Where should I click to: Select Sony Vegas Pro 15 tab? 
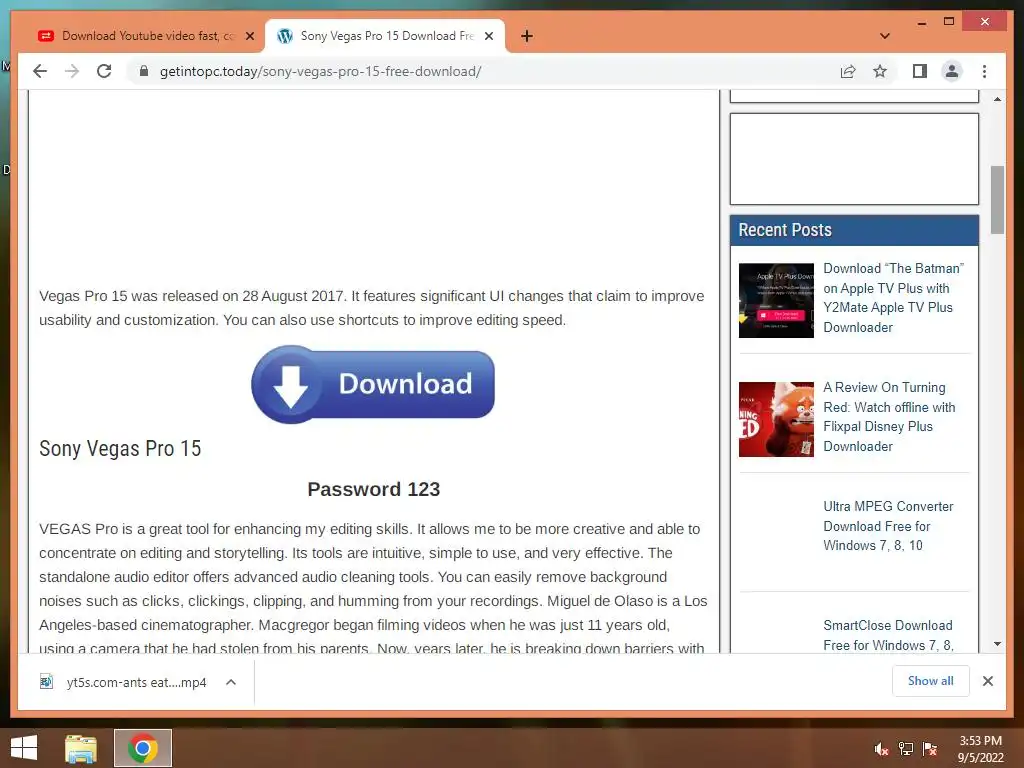[x=385, y=36]
